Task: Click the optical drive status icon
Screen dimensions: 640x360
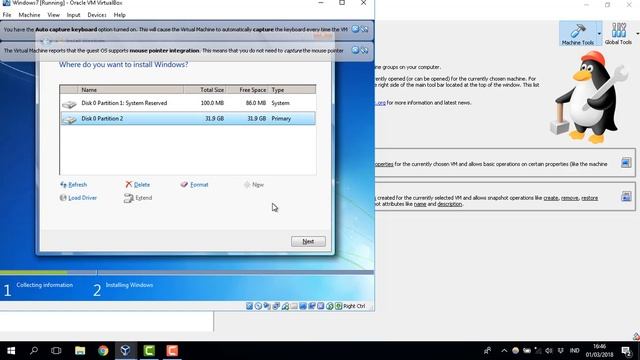Action: pyautogui.click(x=258, y=306)
